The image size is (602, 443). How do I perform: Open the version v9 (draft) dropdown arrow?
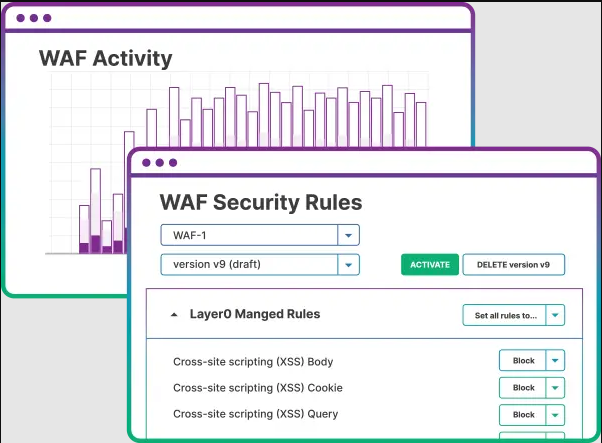[x=348, y=265]
